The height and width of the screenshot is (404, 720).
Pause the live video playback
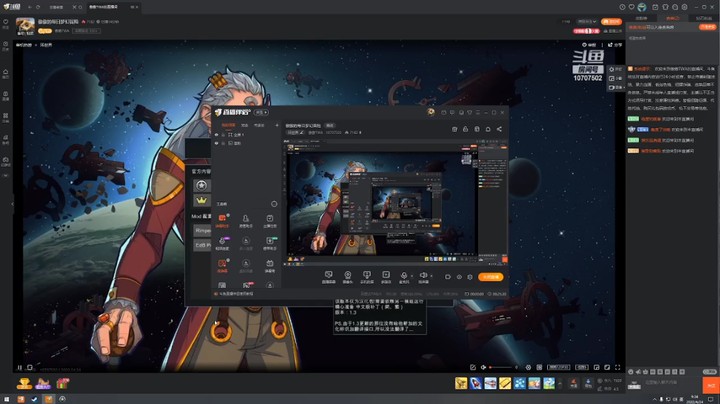tap(19, 367)
